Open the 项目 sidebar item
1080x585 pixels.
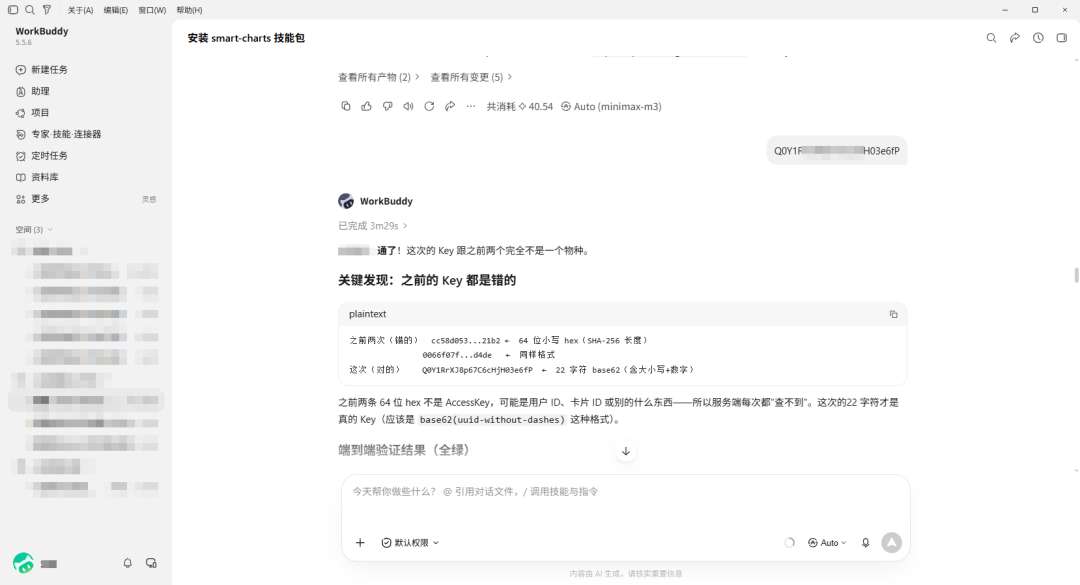pyautogui.click(x=85, y=112)
